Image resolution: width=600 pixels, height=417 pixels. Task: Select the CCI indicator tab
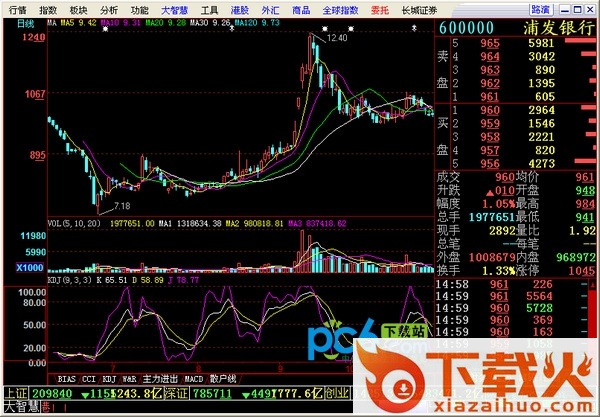click(x=89, y=379)
